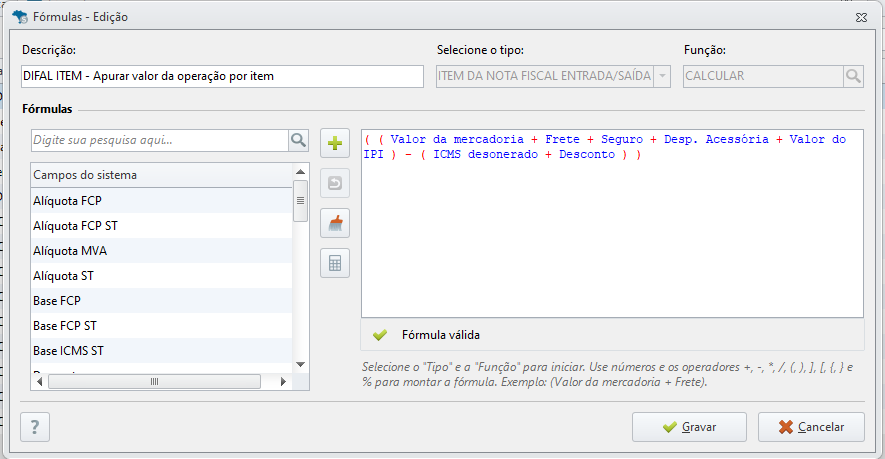Image resolution: width=885 pixels, height=459 pixels.
Task: Clear the formula with the broom icon
Action: (x=335, y=224)
